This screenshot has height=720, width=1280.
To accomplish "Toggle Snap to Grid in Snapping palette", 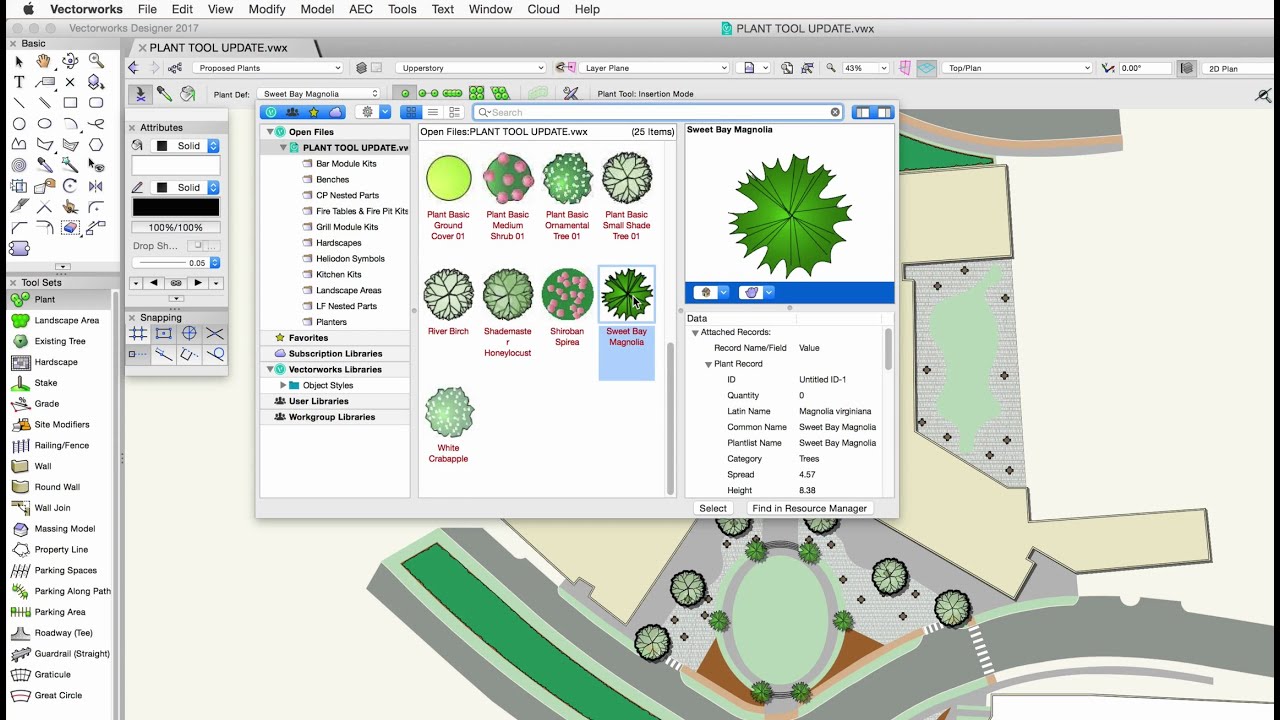I will [138, 334].
